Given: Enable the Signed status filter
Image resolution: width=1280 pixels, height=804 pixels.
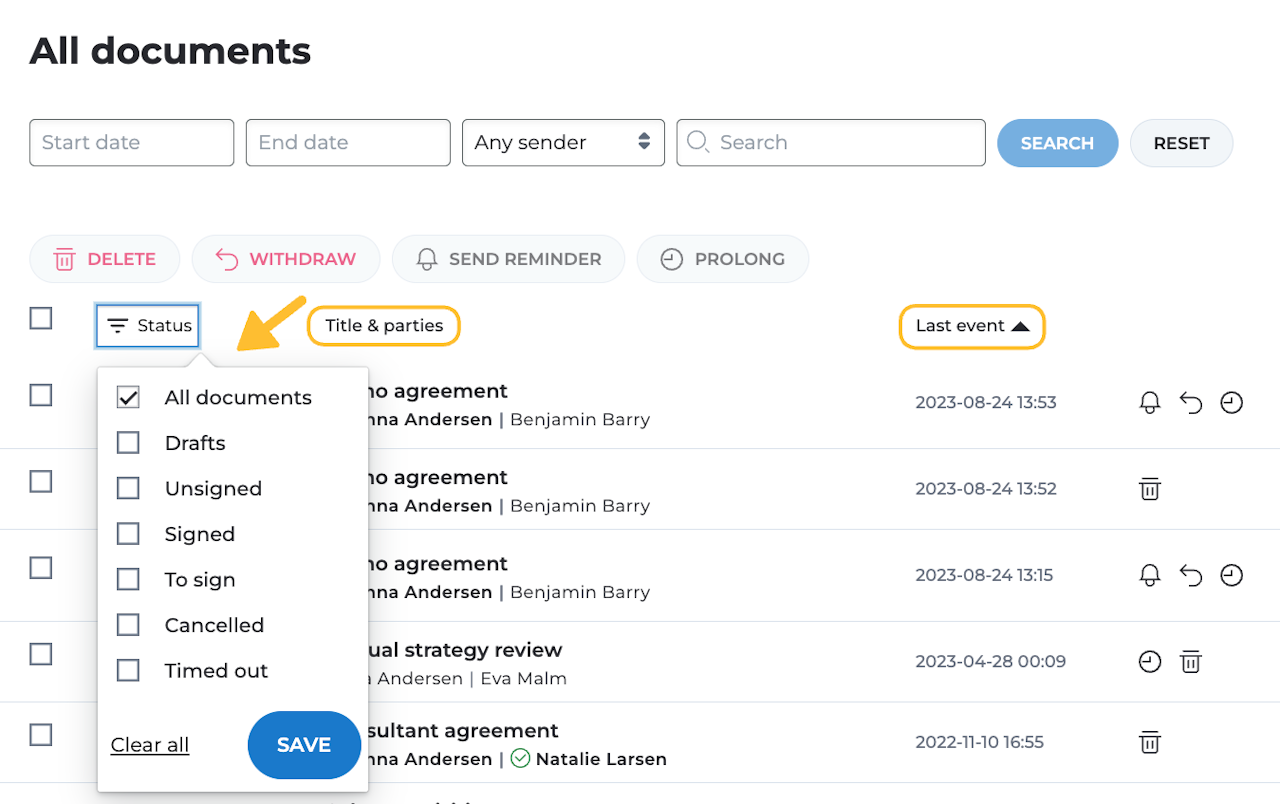Looking at the screenshot, I should click(x=128, y=534).
